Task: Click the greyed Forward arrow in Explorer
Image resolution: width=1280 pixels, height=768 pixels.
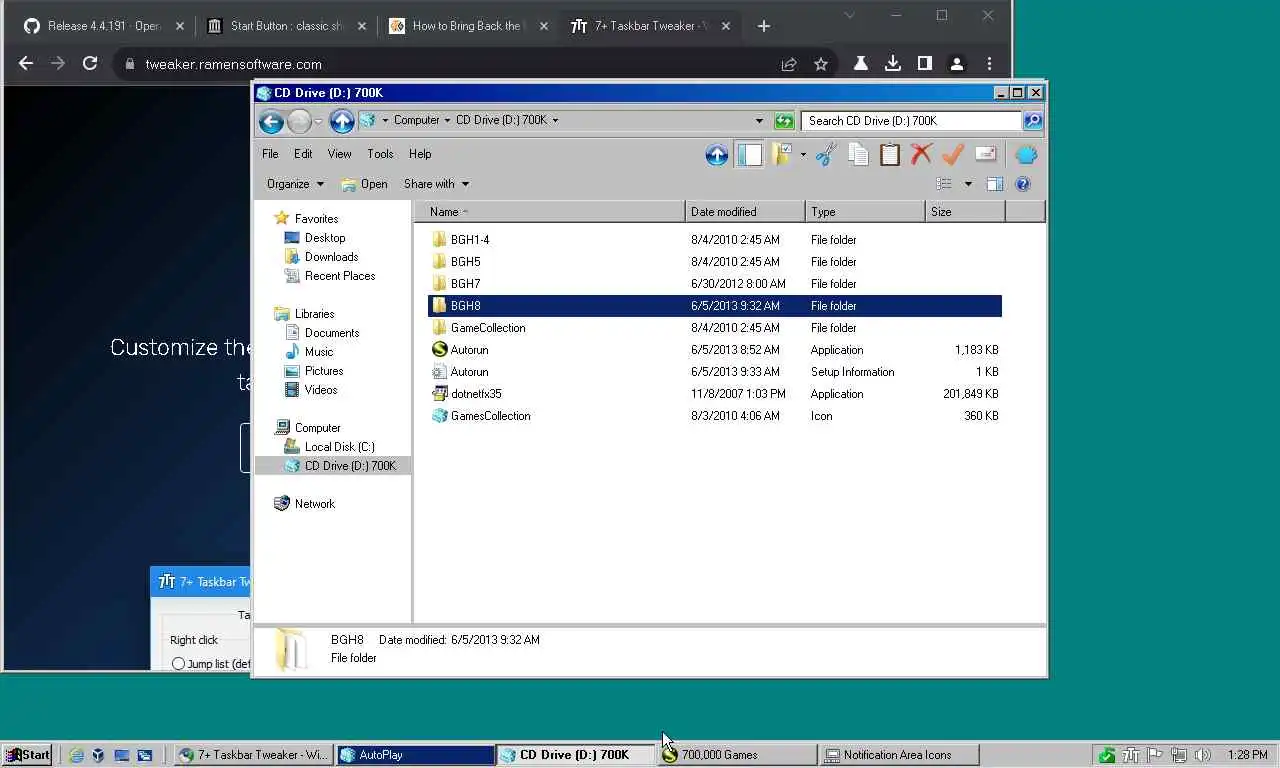Action: [x=299, y=121]
